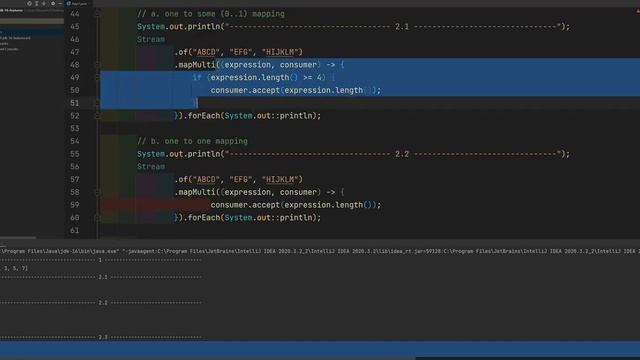Click '2.1' separator line in console output
The image size is (640, 360).
[x=101, y=277]
